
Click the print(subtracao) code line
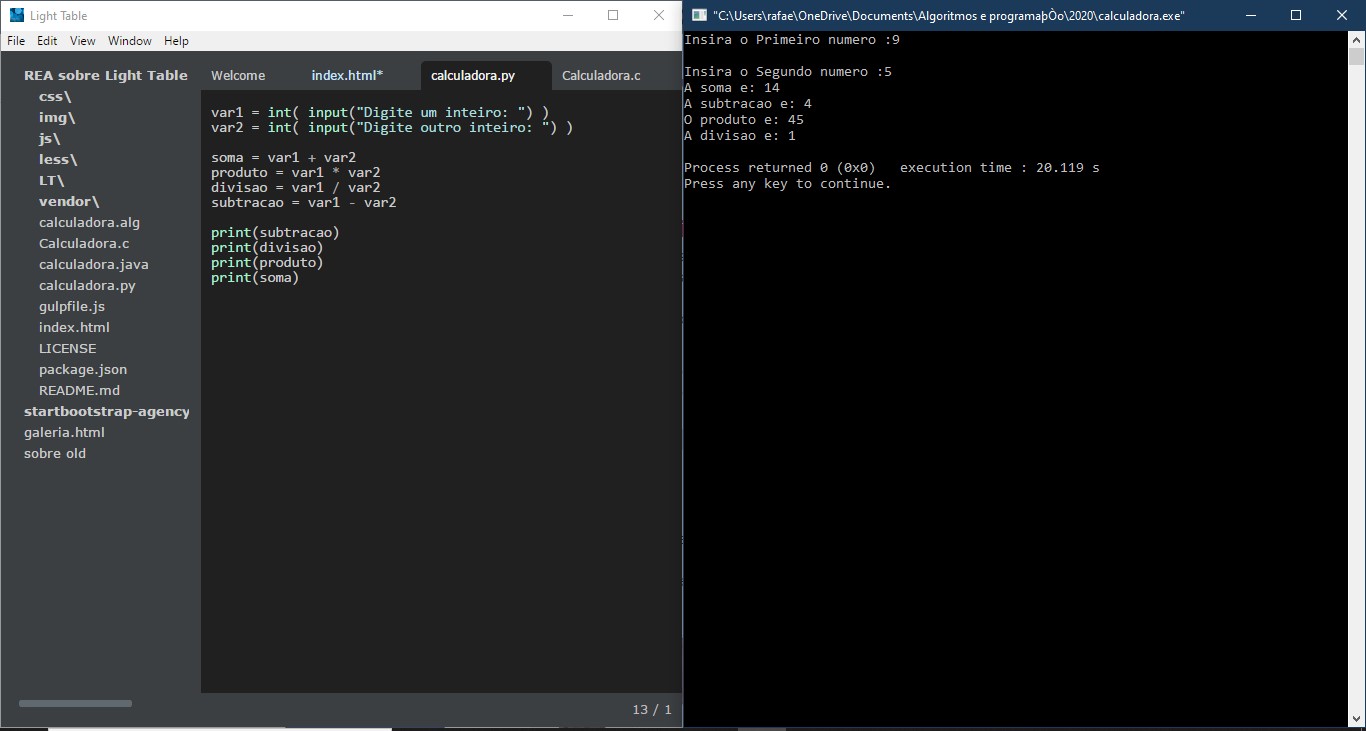point(275,233)
